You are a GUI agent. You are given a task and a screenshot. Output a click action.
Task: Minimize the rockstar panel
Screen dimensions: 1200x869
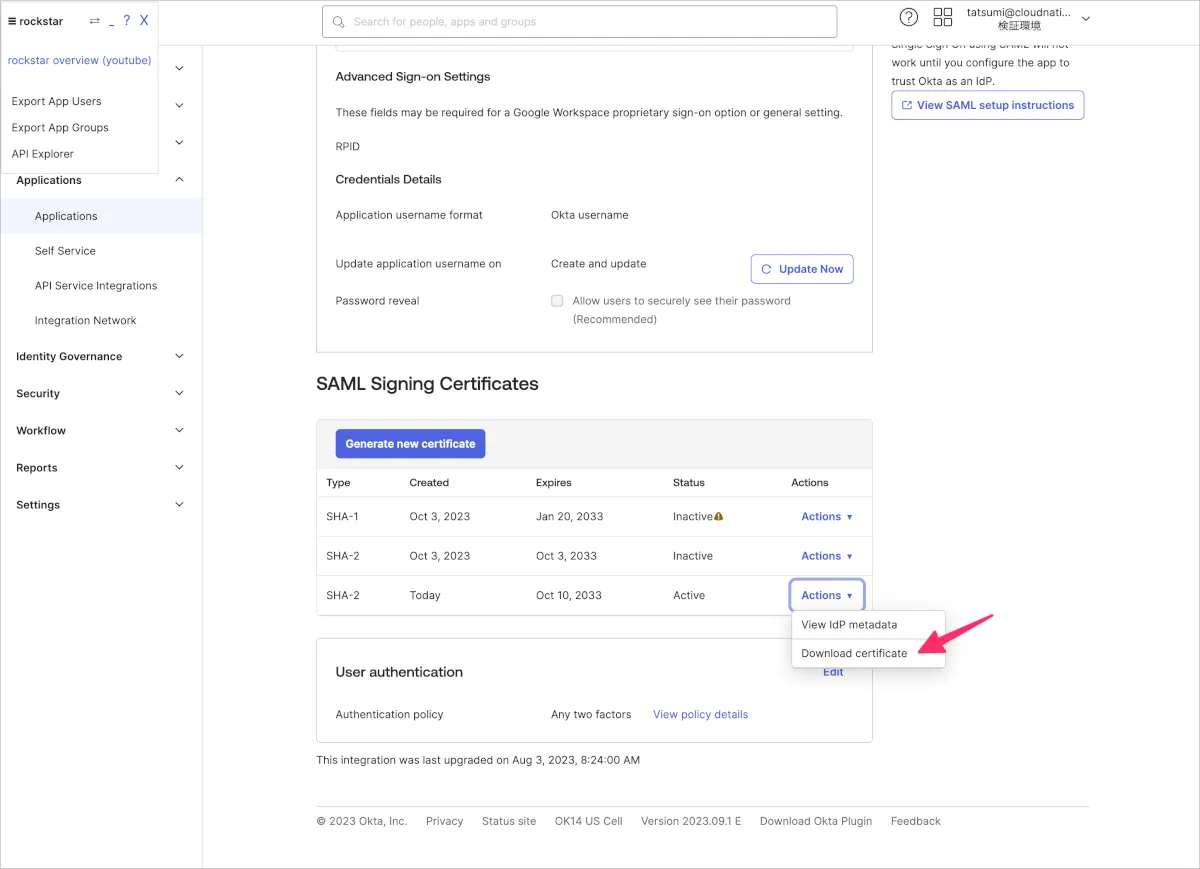click(x=111, y=21)
